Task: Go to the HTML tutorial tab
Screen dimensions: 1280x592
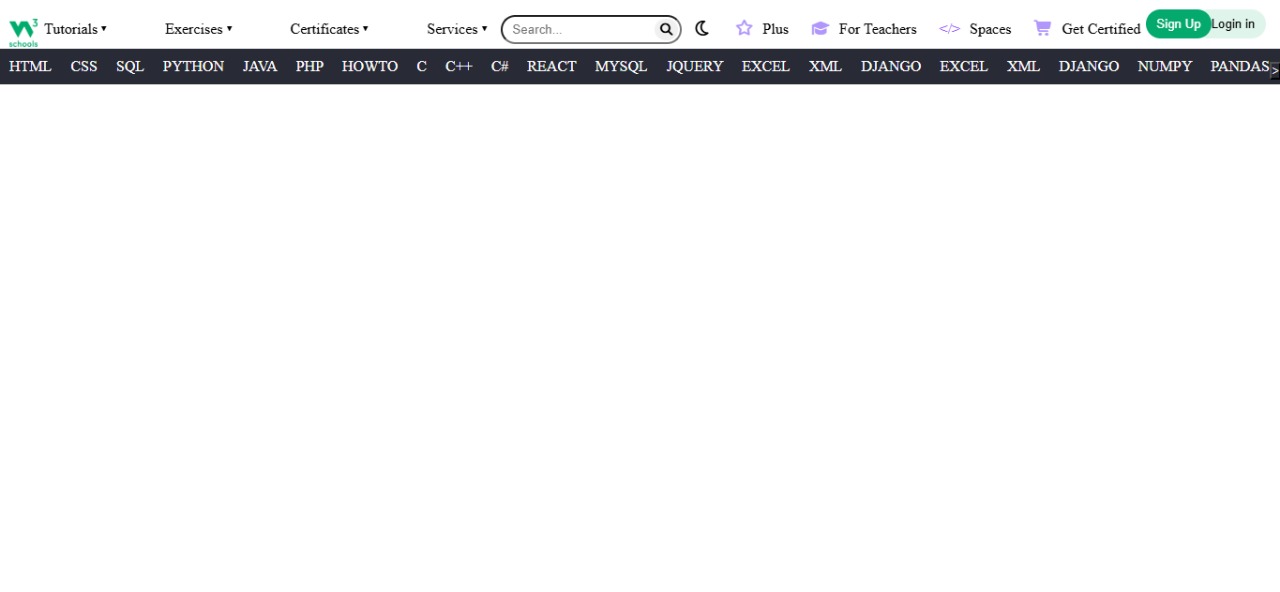Action: tap(30, 66)
